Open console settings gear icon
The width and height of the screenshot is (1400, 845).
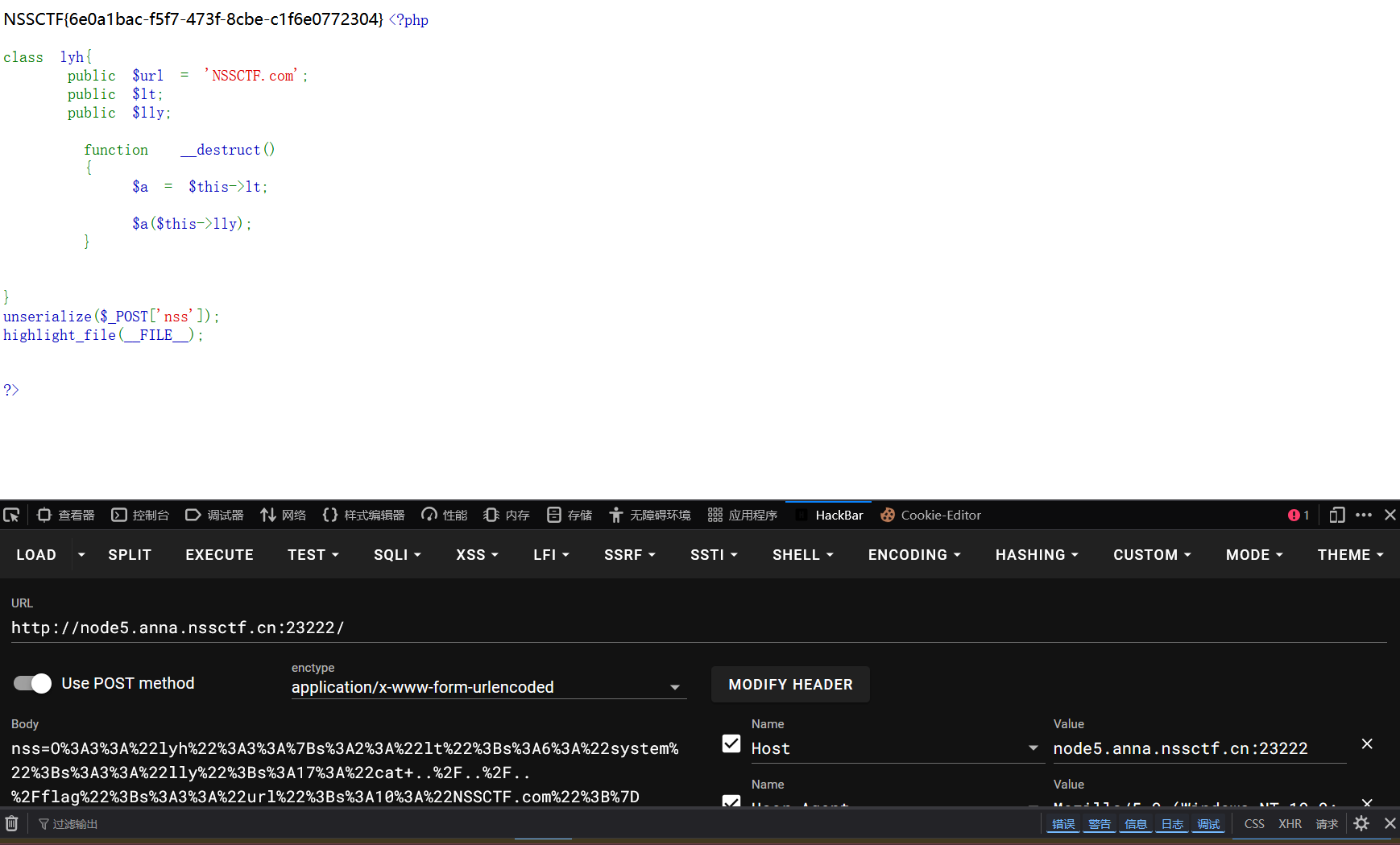pos(1361,823)
